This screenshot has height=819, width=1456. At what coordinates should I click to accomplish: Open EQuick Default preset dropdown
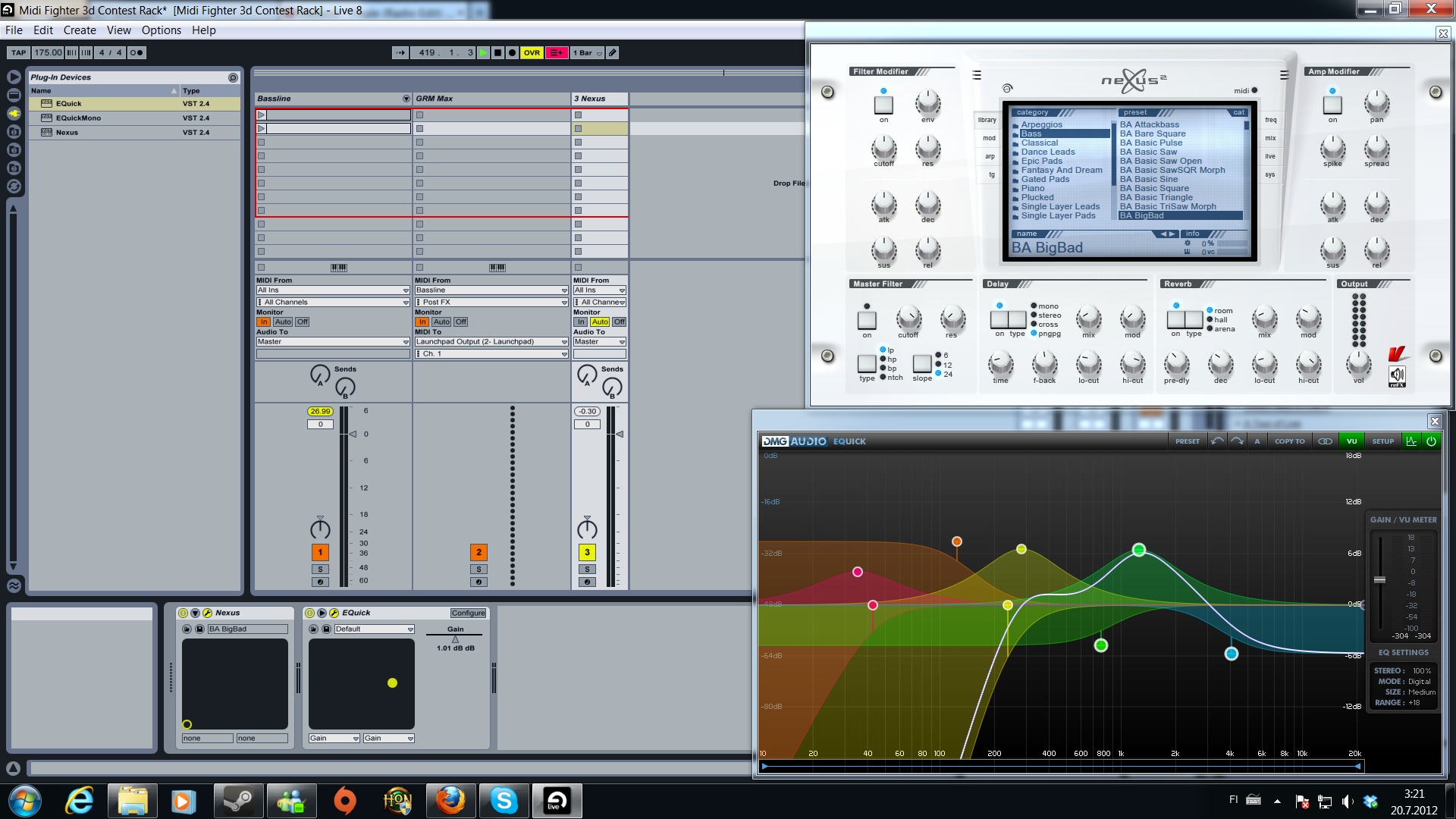pyautogui.click(x=375, y=629)
